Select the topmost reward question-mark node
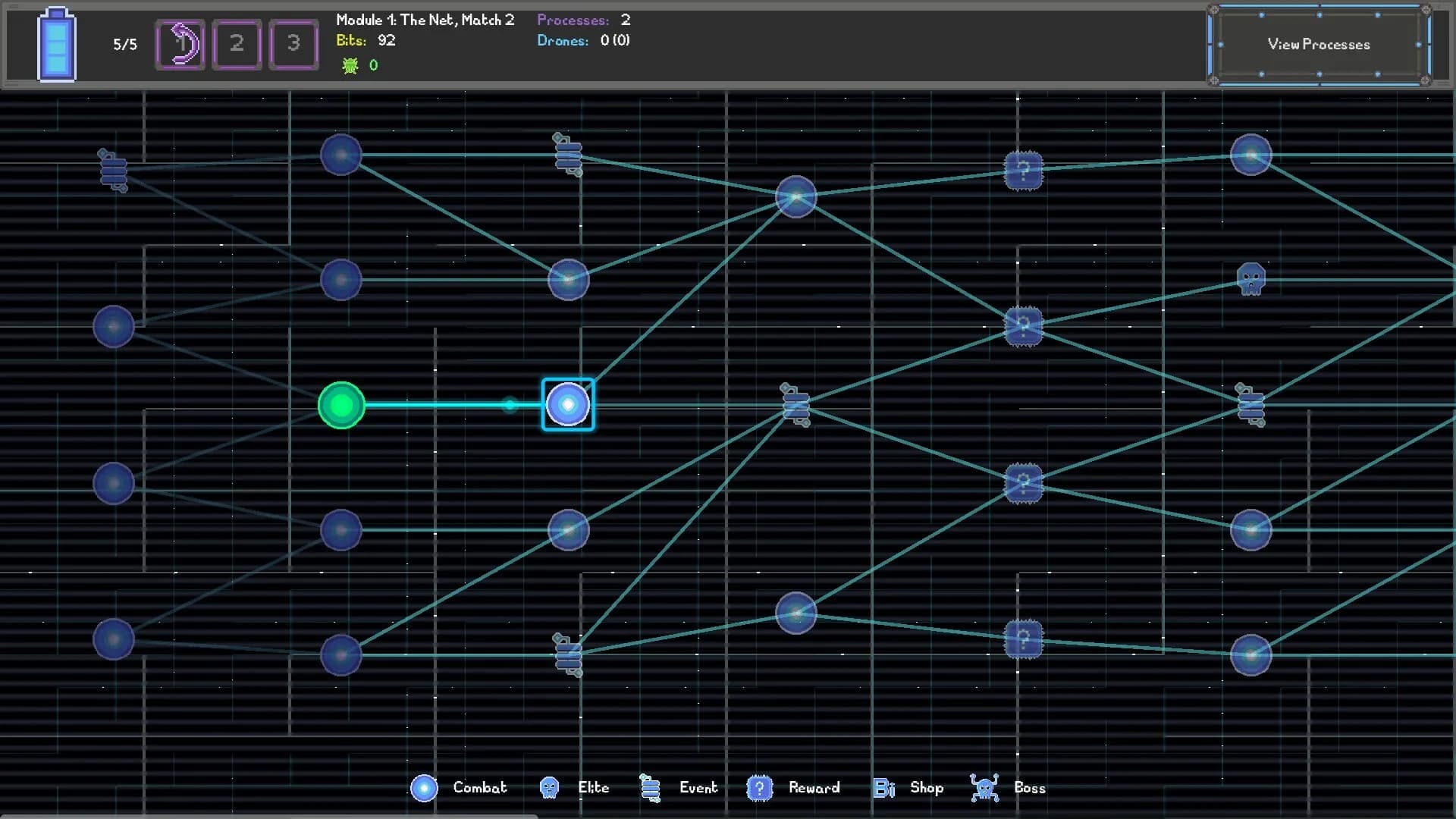Image resolution: width=1456 pixels, height=819 pixels. [1023, 171]
